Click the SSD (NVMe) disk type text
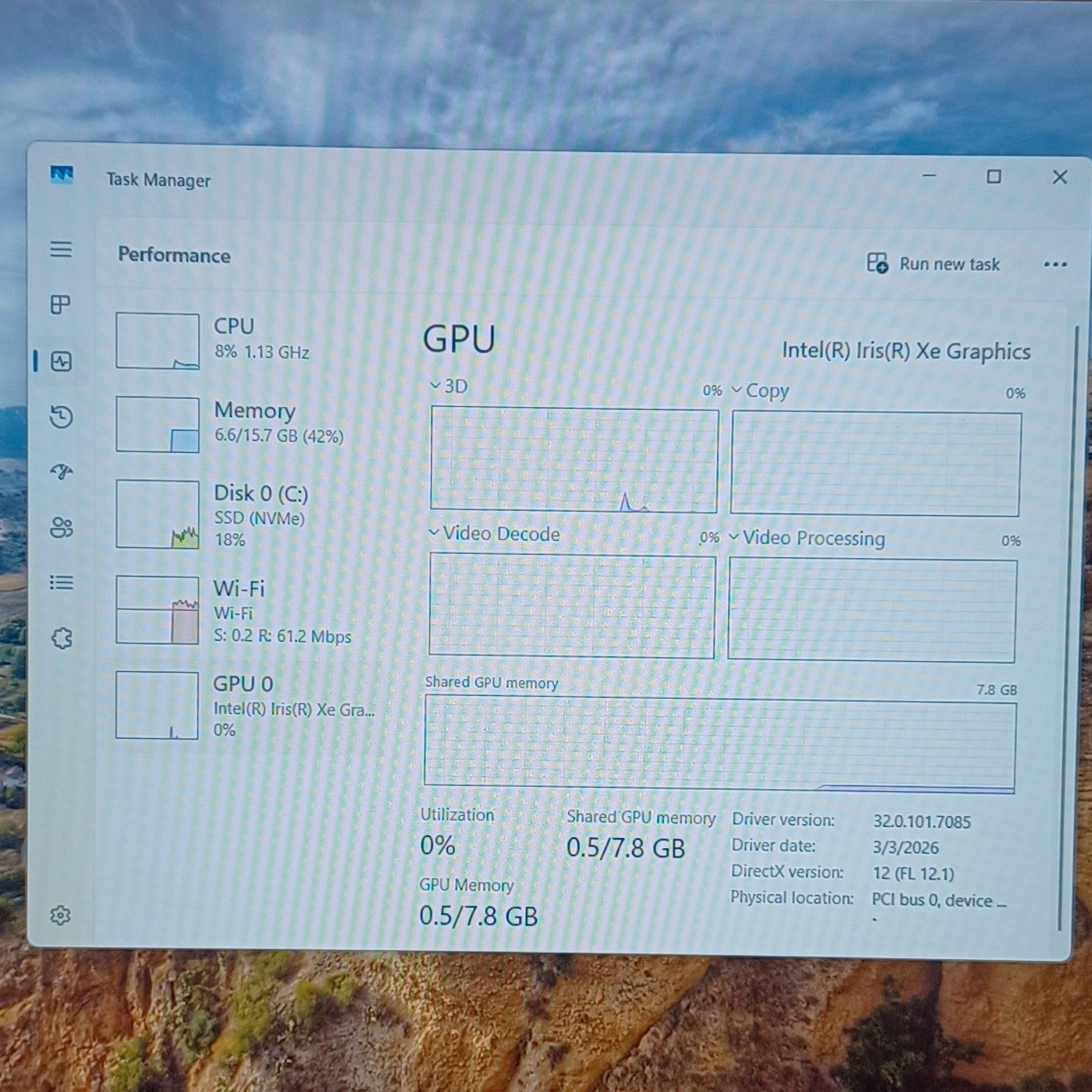Image resolution: width=1092 pixels, height=1092 pixels. click(x=259, y=518)
